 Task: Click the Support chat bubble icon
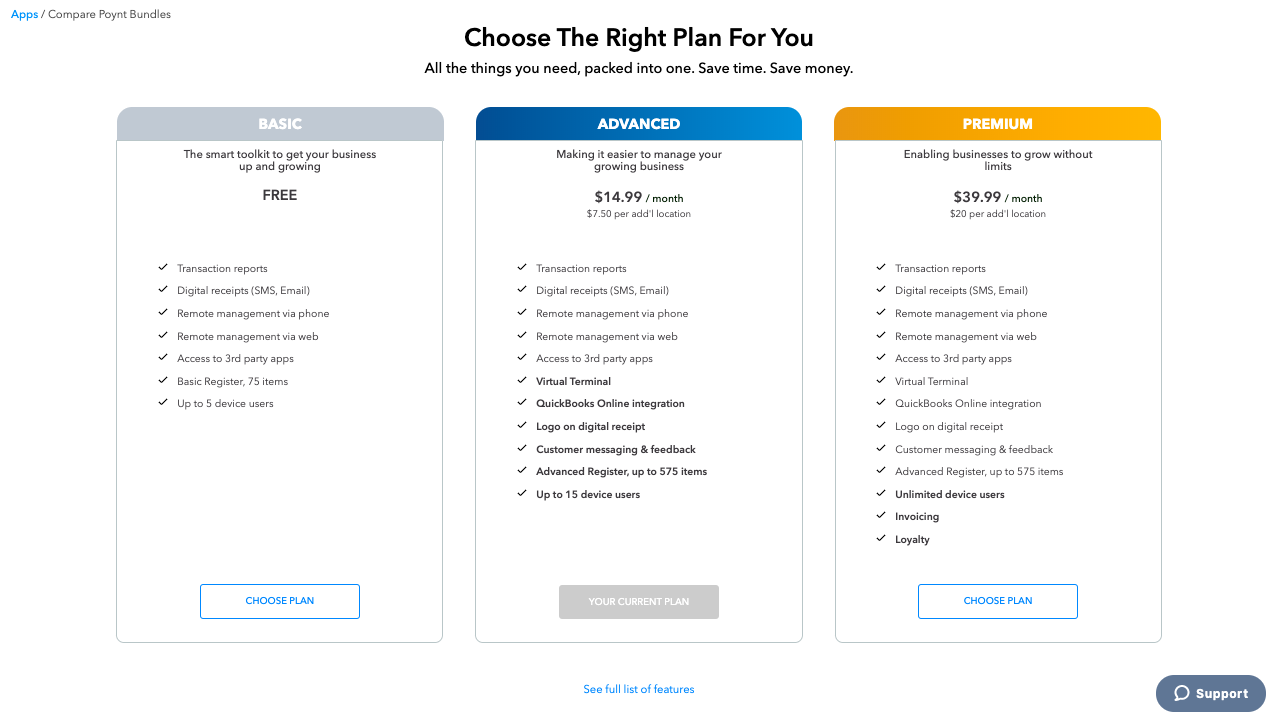pos(1182,693)
